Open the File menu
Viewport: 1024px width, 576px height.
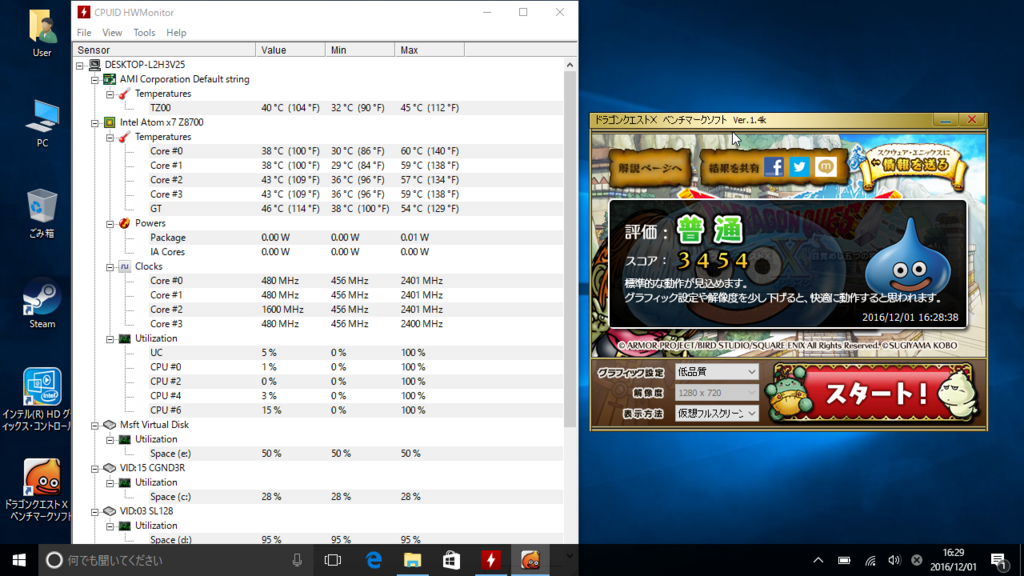tap(84, 33)
